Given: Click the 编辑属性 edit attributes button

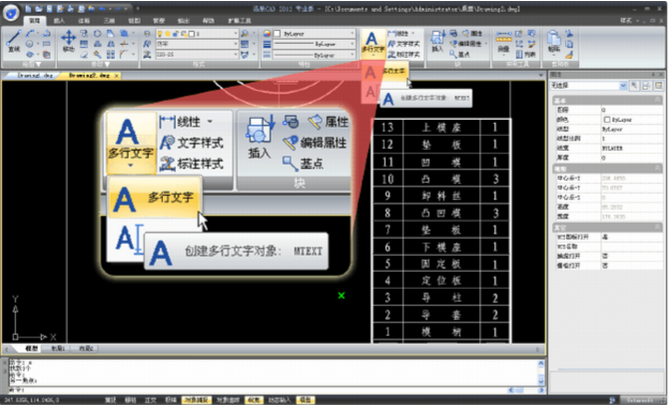Looking at the screenshot, I should point(466,44).
